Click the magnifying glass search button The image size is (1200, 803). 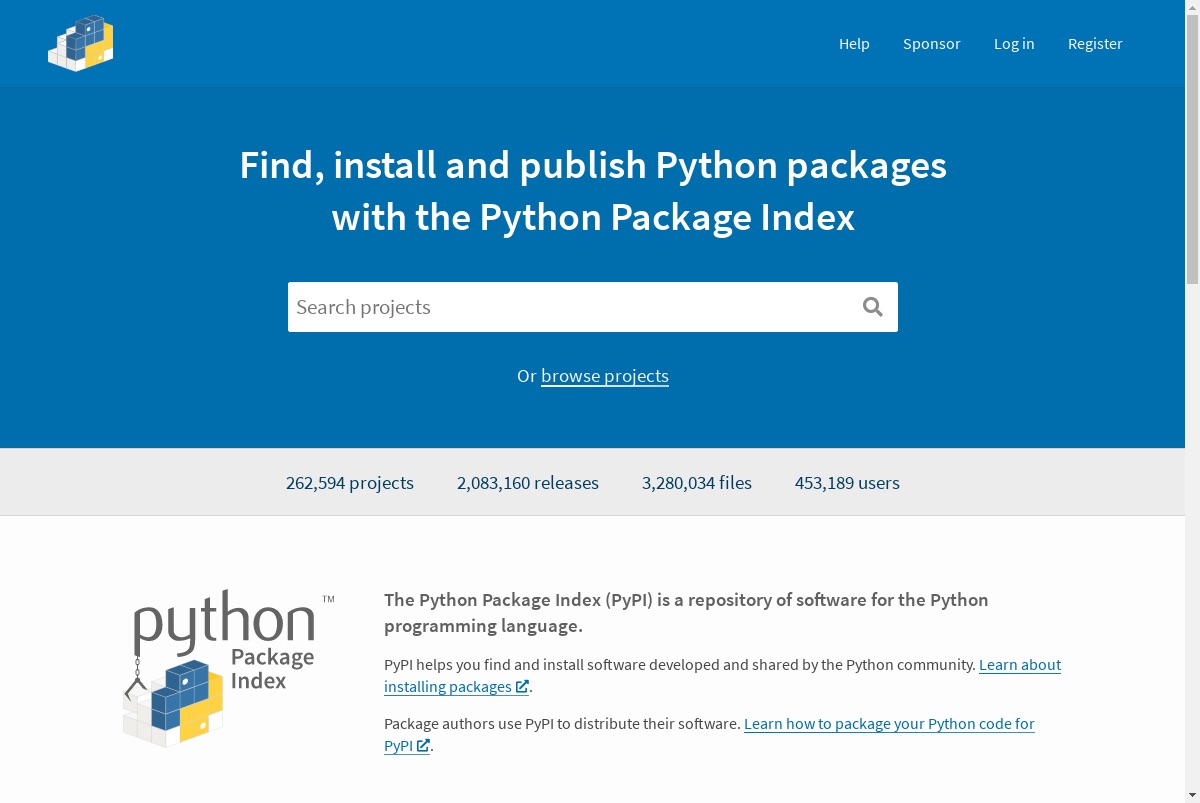[x=873, y=307]
